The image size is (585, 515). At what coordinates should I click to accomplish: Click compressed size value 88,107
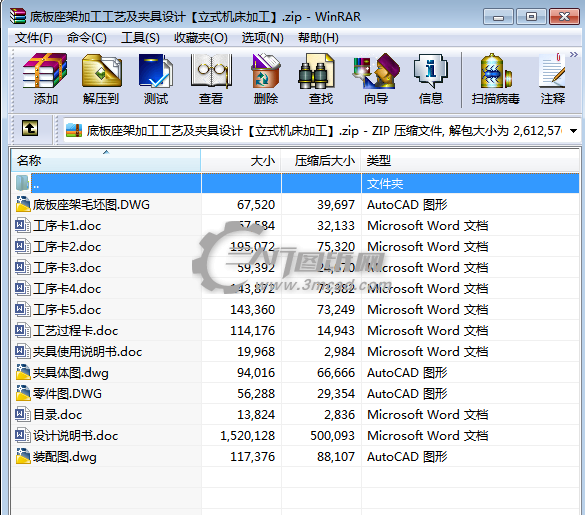[x=336, y=457]
